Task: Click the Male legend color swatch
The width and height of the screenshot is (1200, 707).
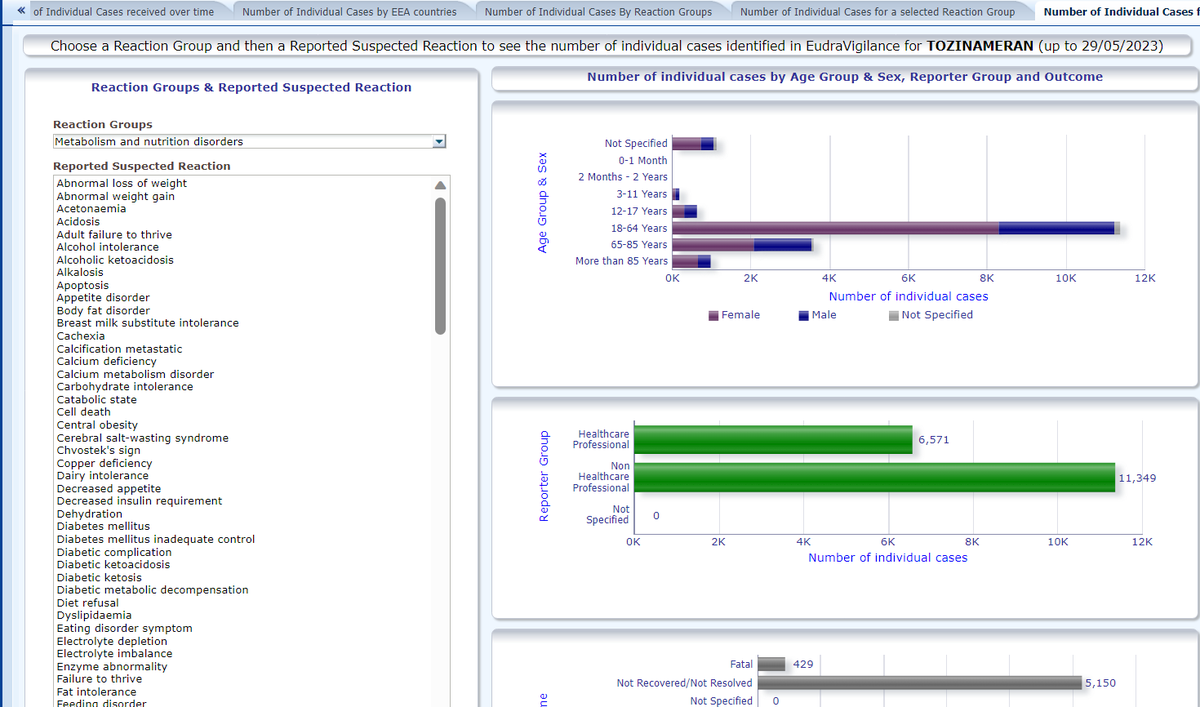Action: 804,316
